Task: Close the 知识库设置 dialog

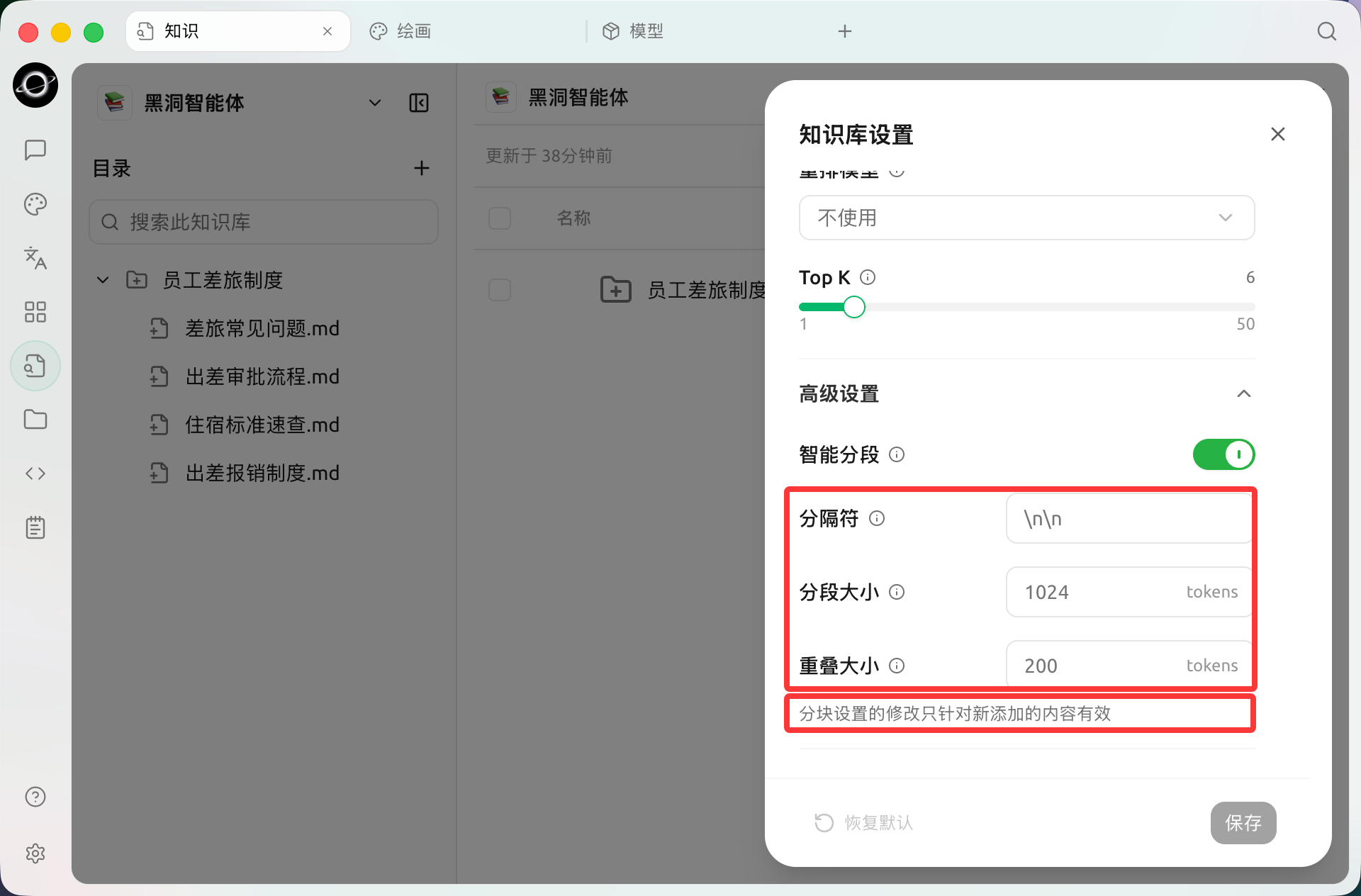Action: [x=1278, y=134]
